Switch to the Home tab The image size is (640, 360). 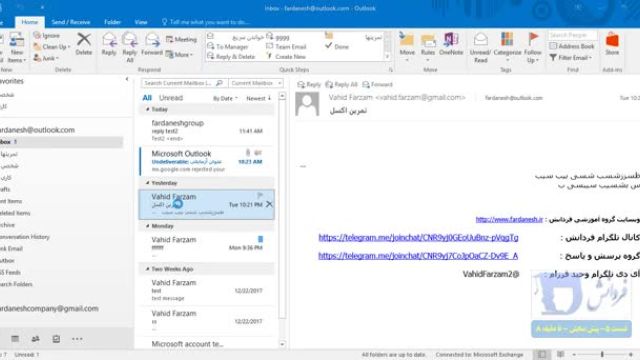[x=29, y=22]
